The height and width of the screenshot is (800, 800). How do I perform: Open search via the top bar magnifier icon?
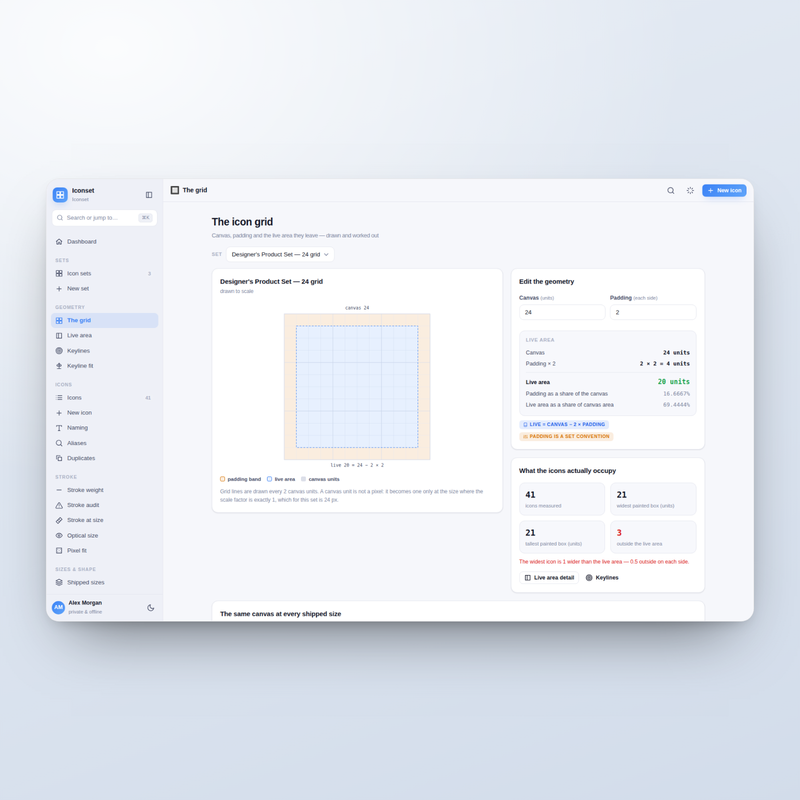(x=670, y=190)
